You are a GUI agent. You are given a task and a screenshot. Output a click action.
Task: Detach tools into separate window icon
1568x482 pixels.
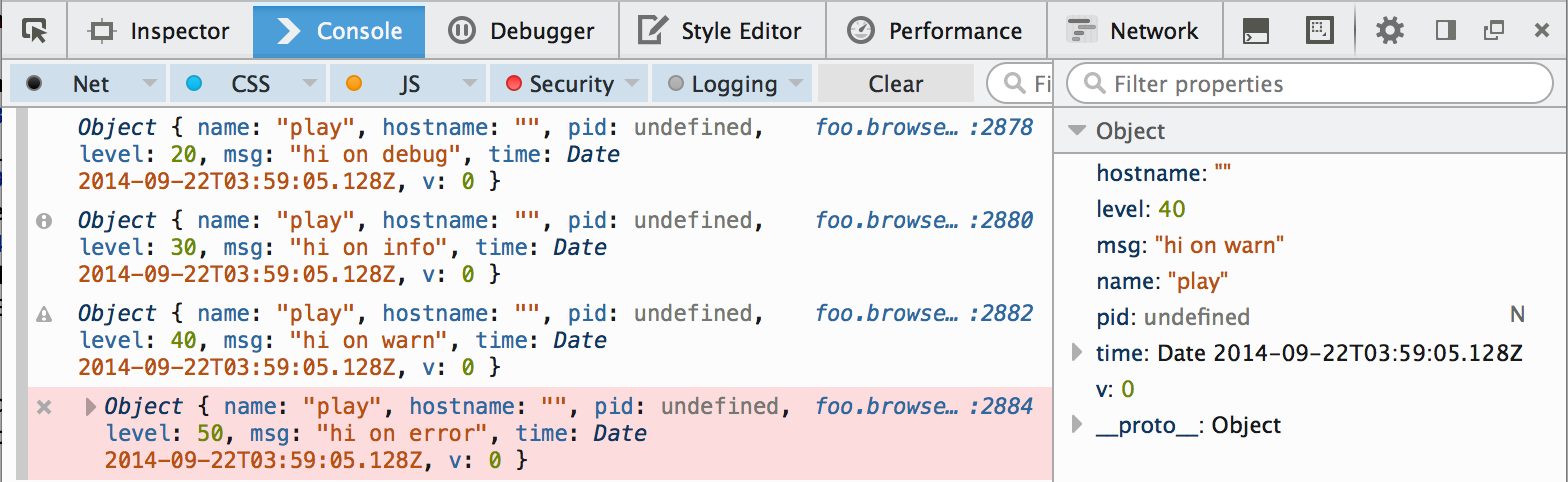[x=1494, y=31]
